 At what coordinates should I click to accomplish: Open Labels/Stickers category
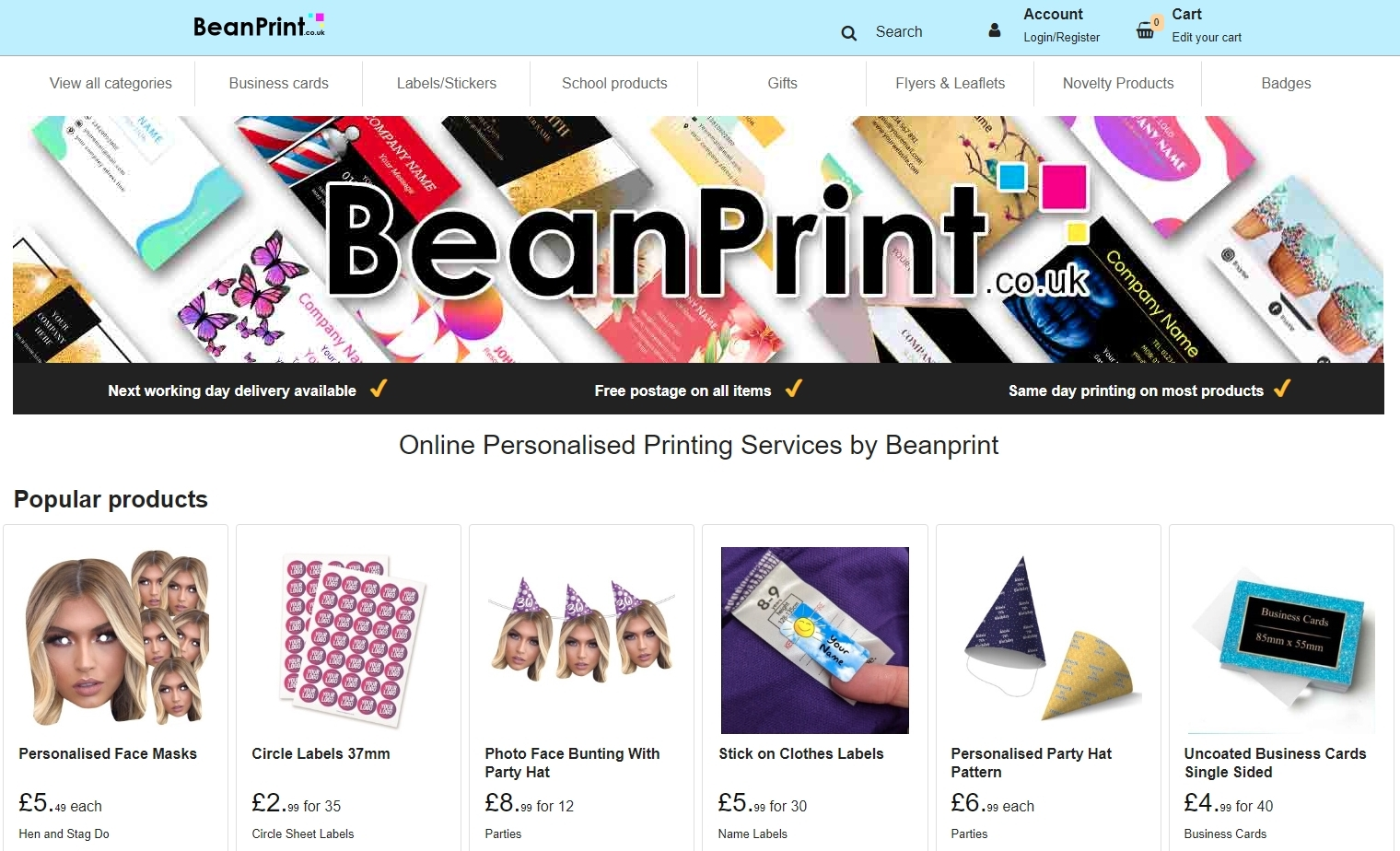[x=447, y=83]
